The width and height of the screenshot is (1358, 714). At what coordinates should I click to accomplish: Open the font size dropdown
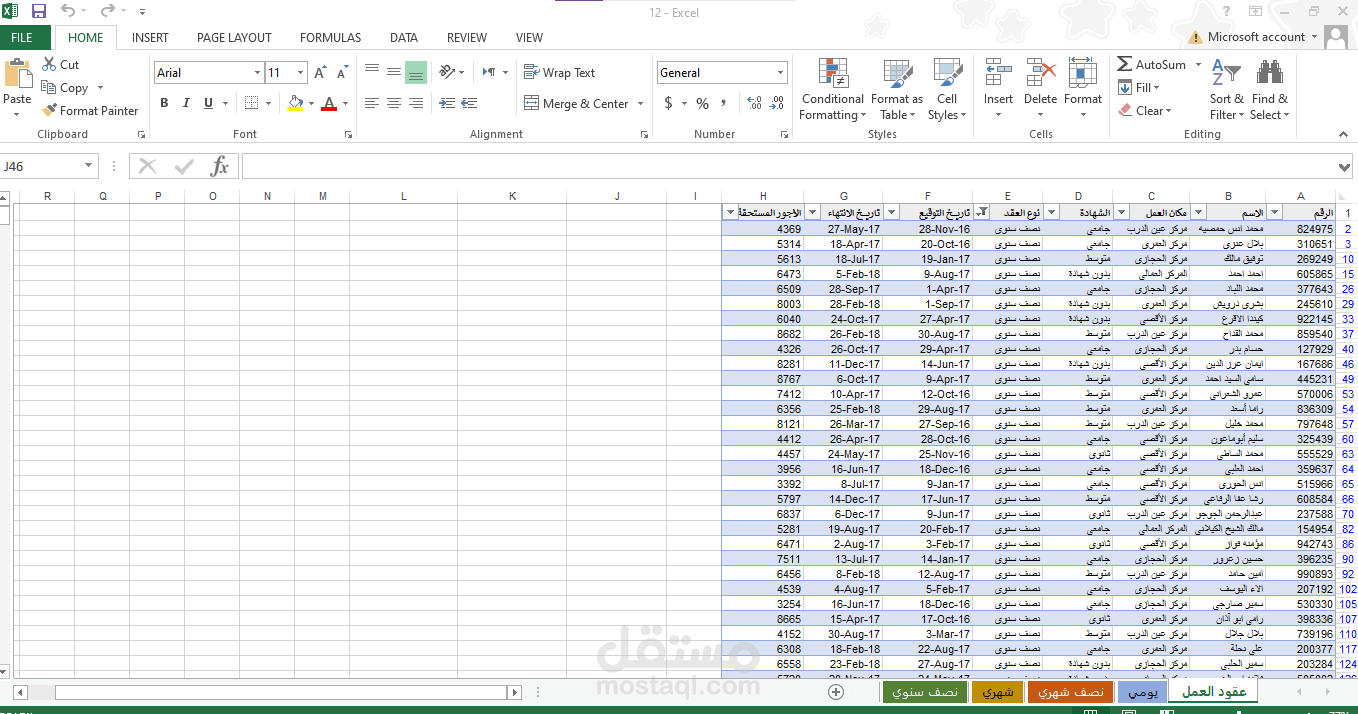300,73
